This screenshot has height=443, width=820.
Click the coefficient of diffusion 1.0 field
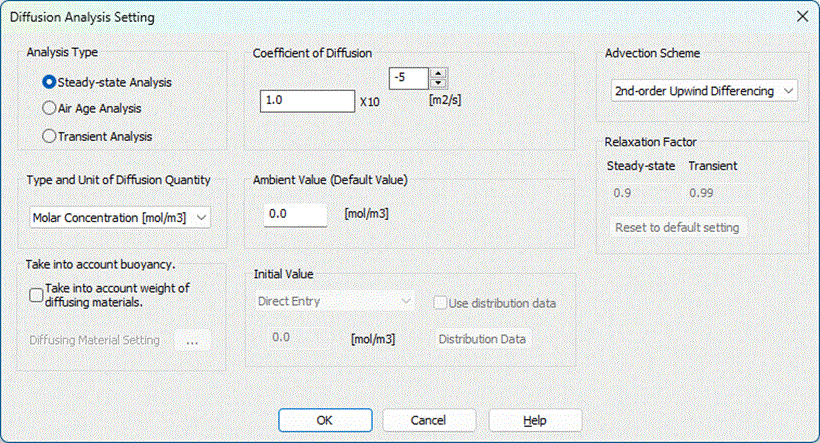click(306, 101)
